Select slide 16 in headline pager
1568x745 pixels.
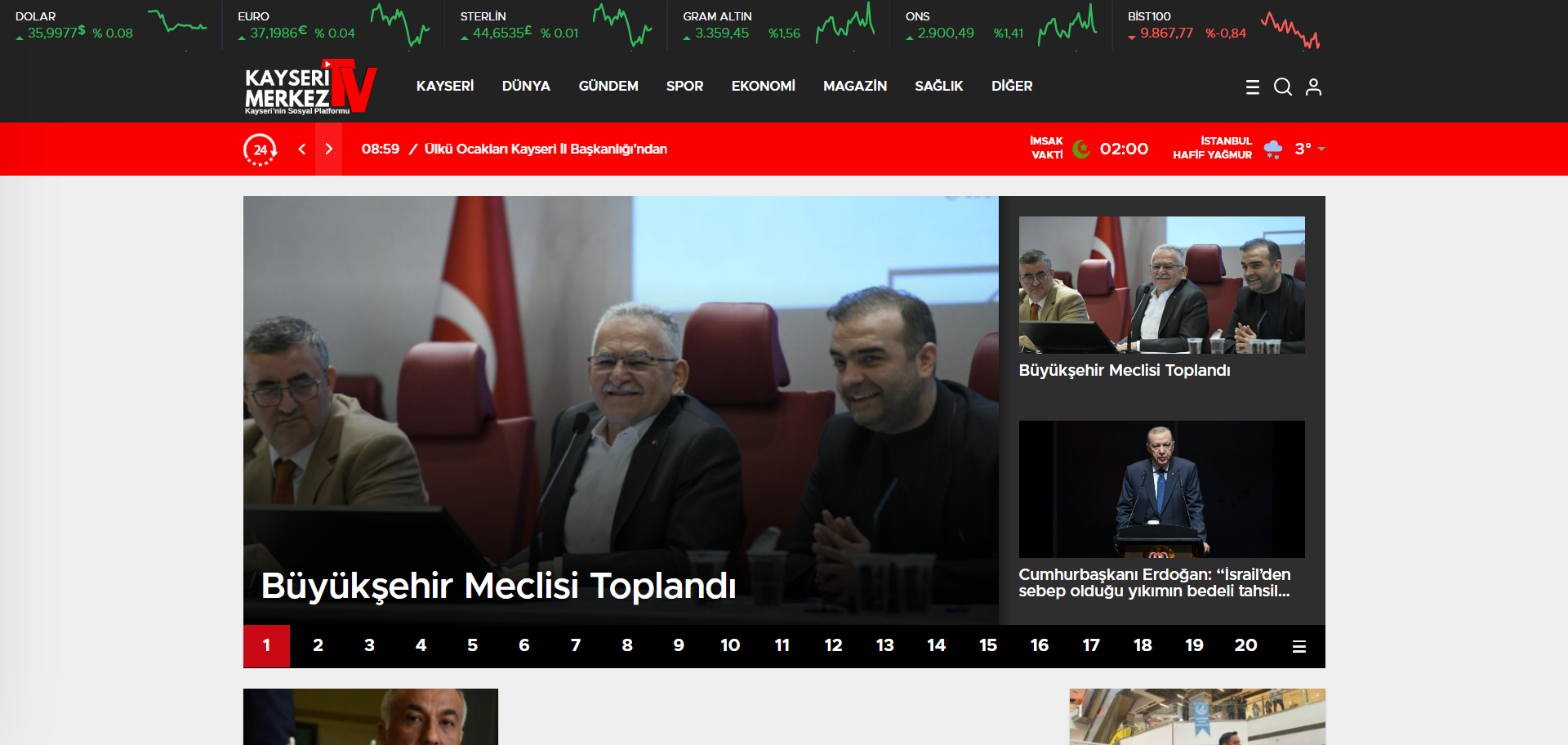pos(1040,646)
